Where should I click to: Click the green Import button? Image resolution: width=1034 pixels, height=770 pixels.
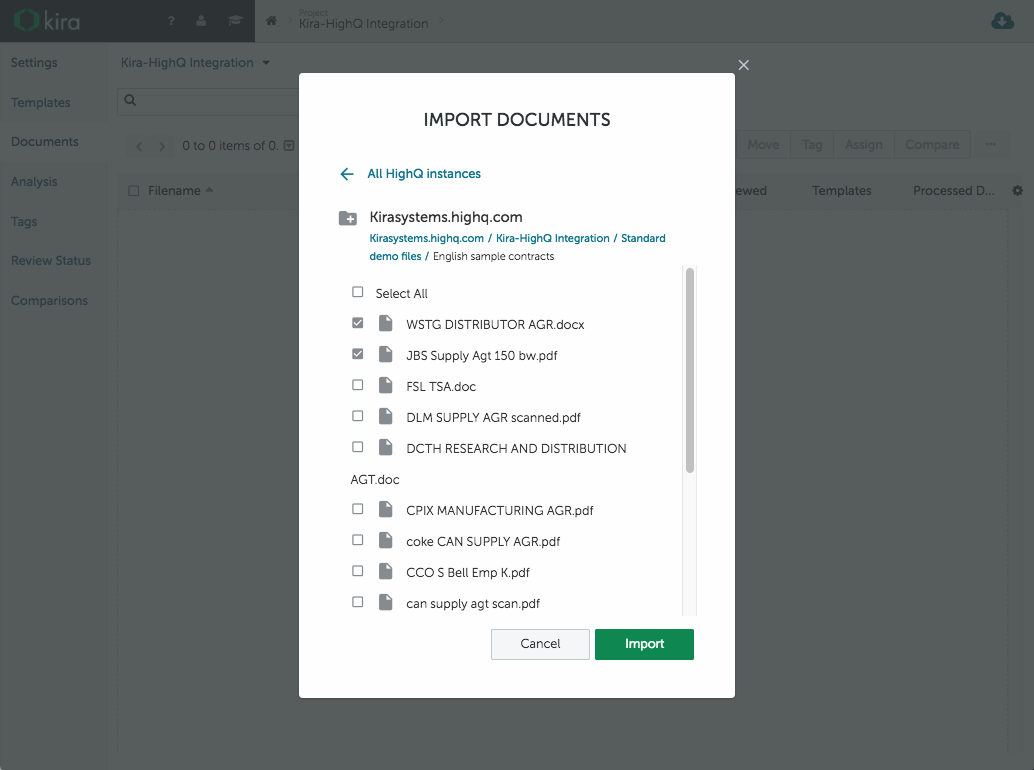pos(644,644)
